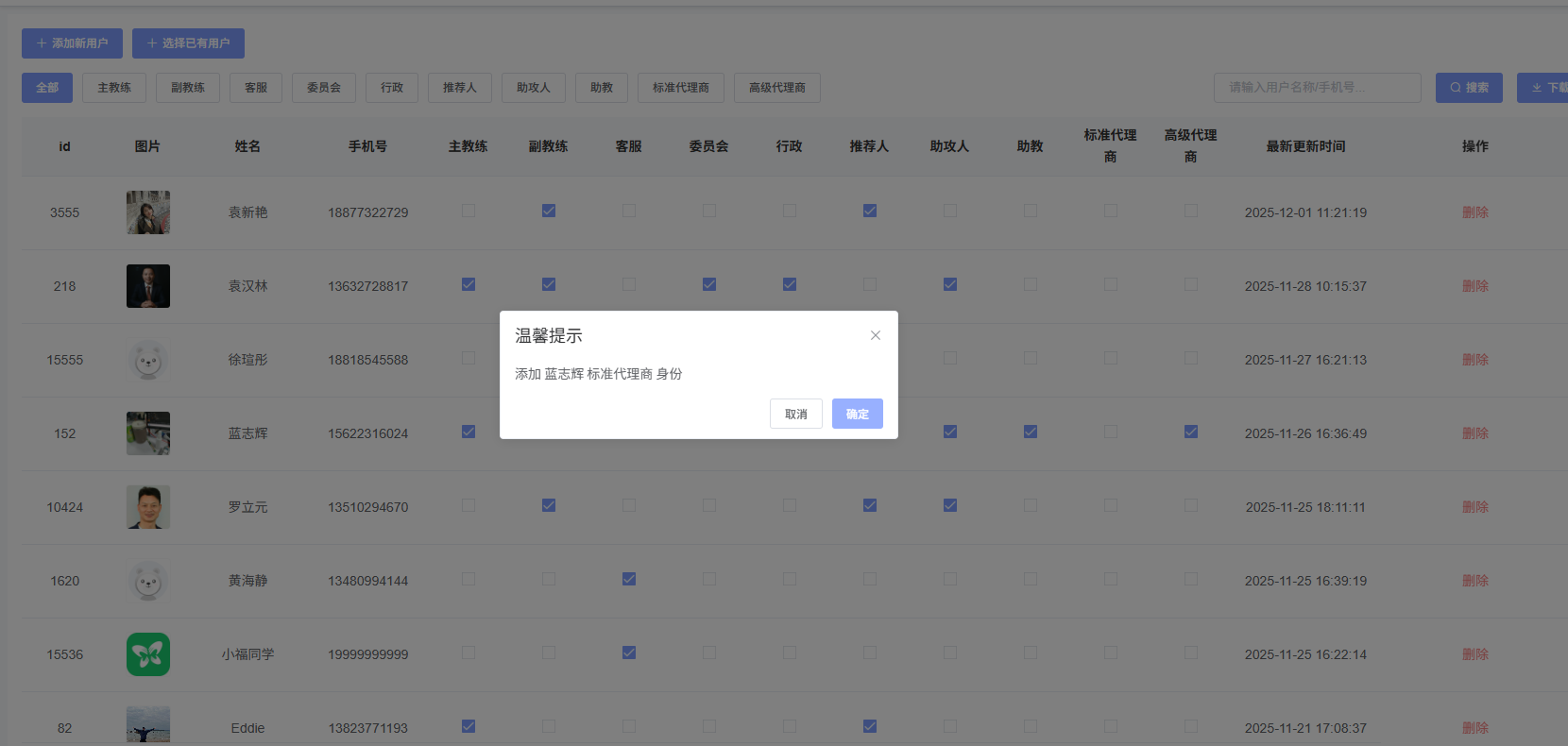This screenshot has width=1568, height=746.
Task: Uncheck 副教练 for 袁新艳
Action: click(549, 211)
